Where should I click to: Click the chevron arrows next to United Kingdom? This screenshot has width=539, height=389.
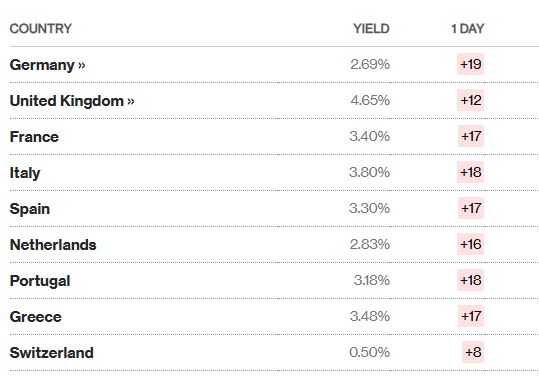(x=131, y=101)
